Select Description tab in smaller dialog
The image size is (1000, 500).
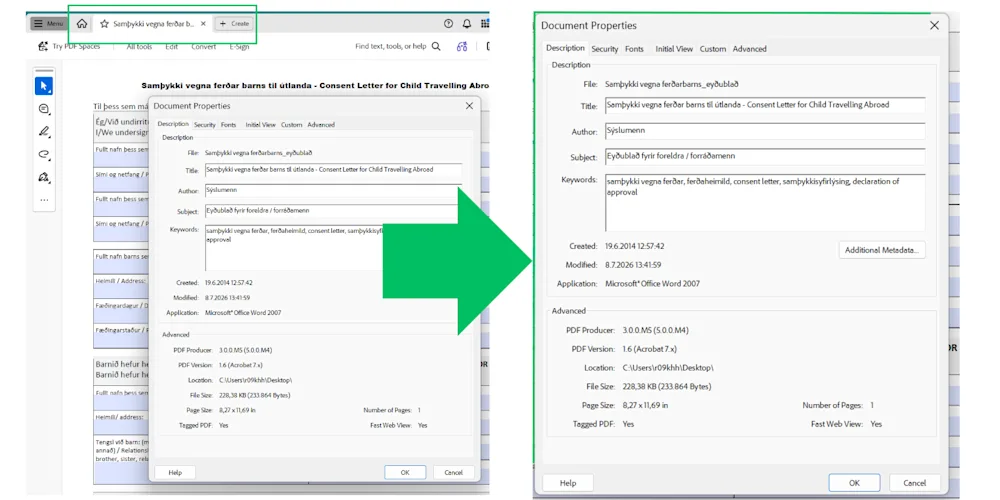coord(173,124)
